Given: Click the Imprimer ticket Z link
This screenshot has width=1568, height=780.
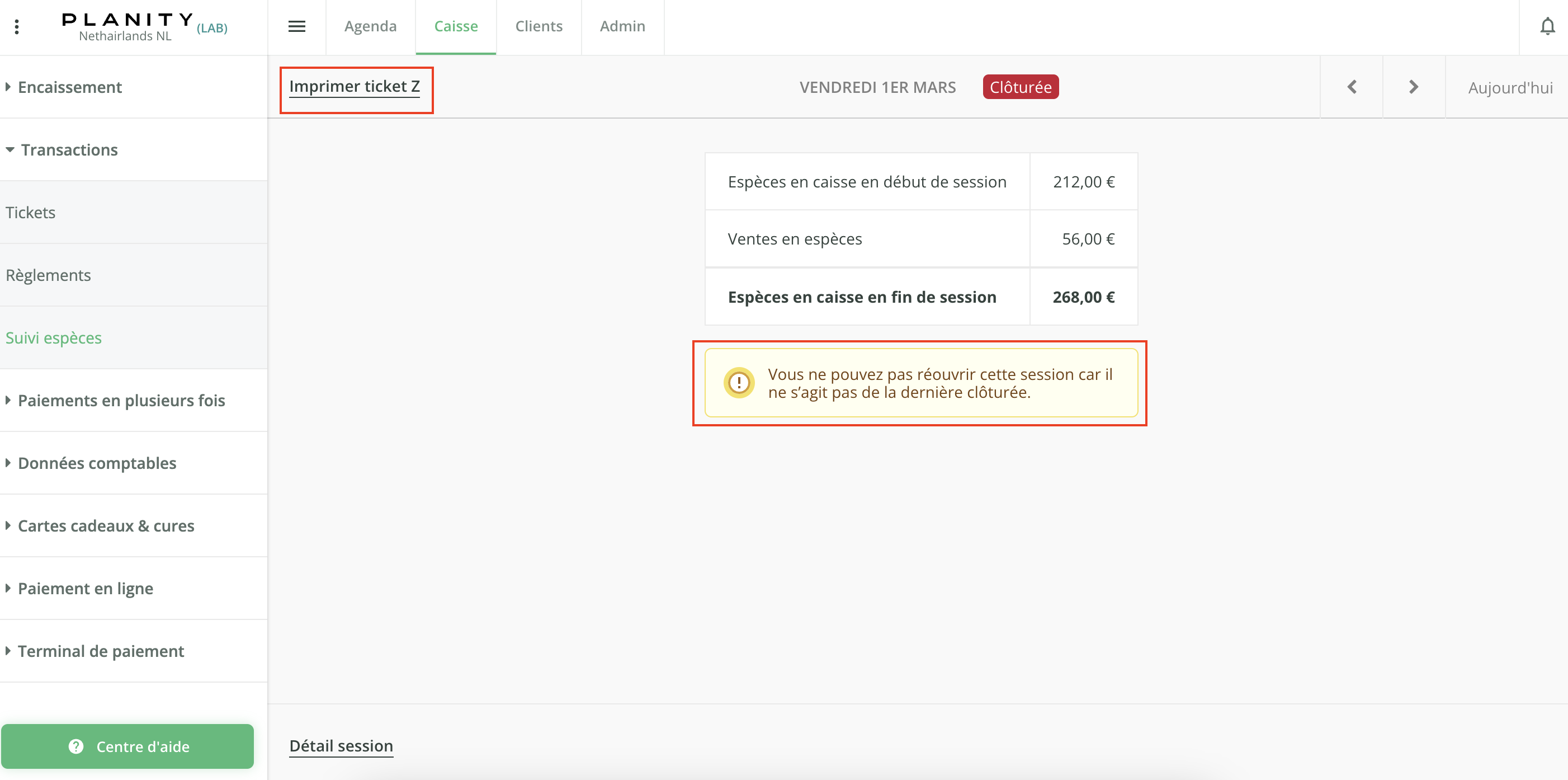Looking at the screenshot, I should click(x=355, y=87).
